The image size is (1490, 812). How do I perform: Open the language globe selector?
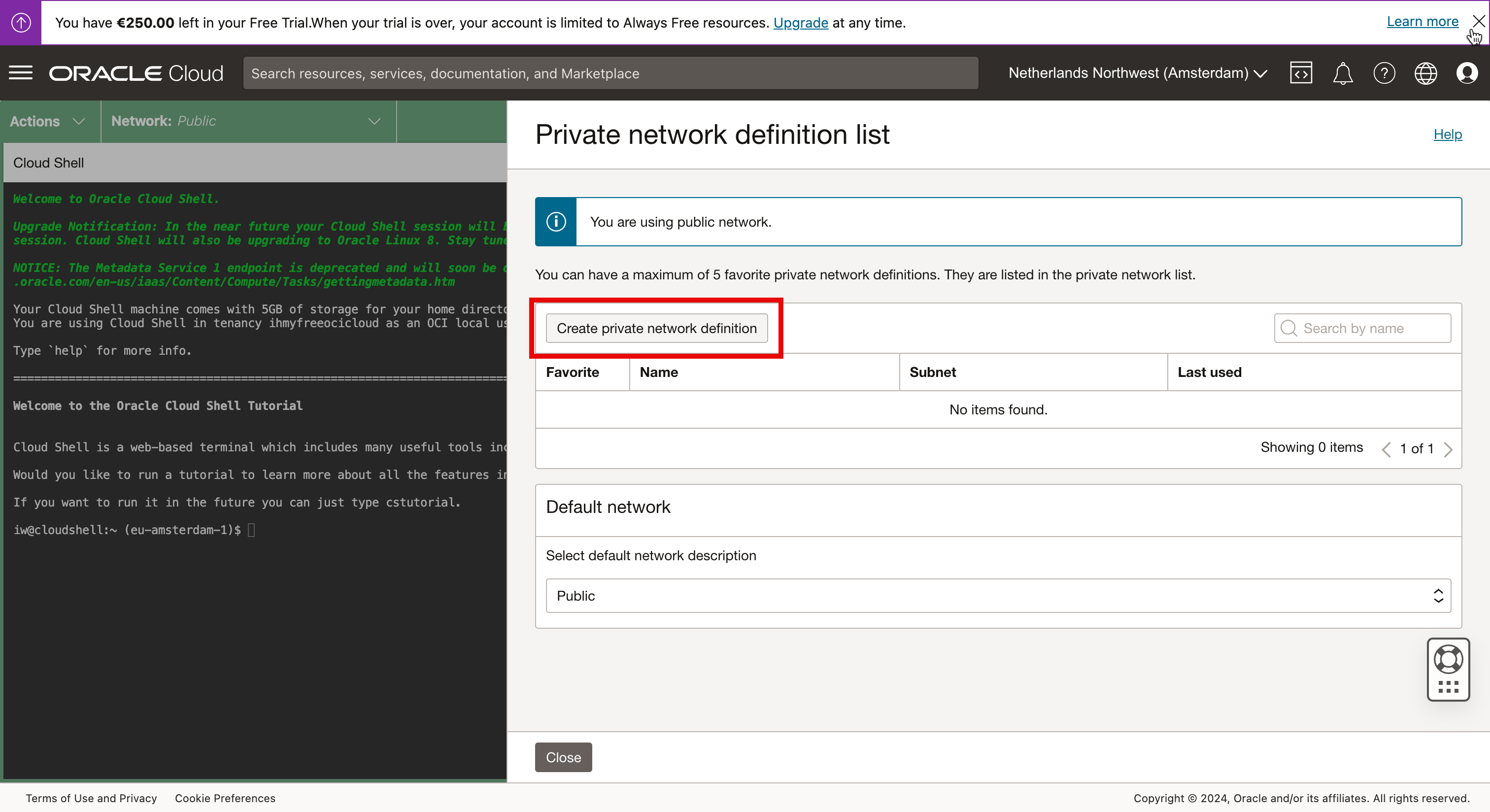[x=1425, y=73]
